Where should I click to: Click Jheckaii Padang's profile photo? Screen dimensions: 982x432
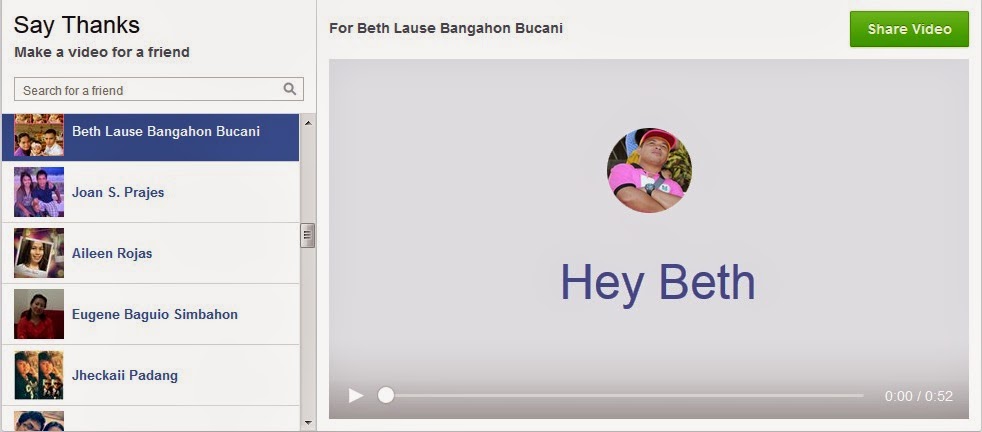(39, 375)
